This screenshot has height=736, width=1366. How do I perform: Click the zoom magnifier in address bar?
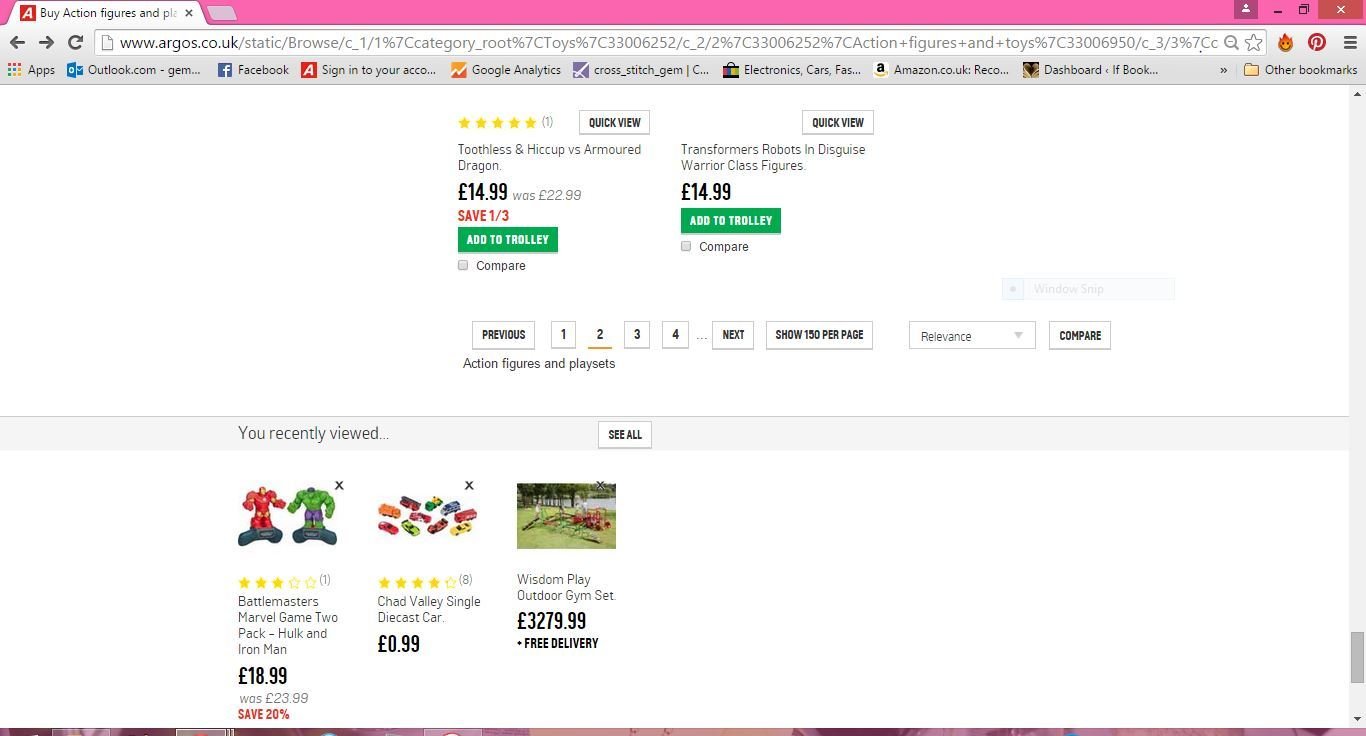[1232, 42]
